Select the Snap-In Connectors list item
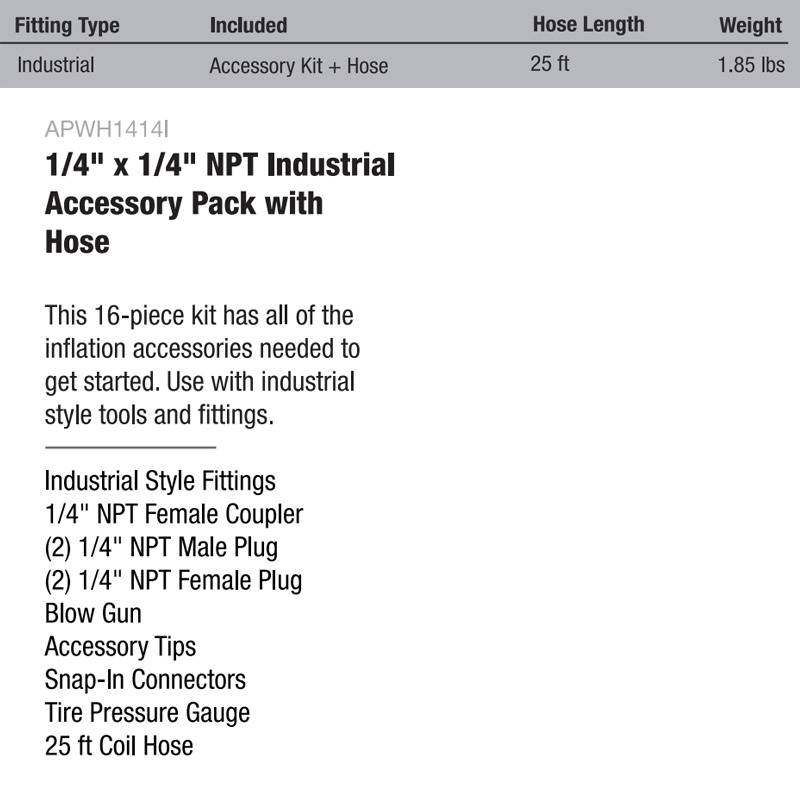 click(x=145, y=680)
